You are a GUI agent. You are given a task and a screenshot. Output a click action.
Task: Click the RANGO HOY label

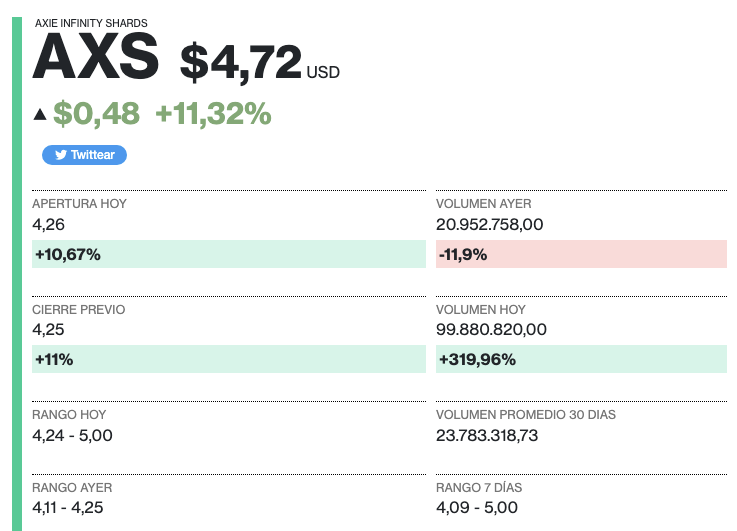[69, 415]
